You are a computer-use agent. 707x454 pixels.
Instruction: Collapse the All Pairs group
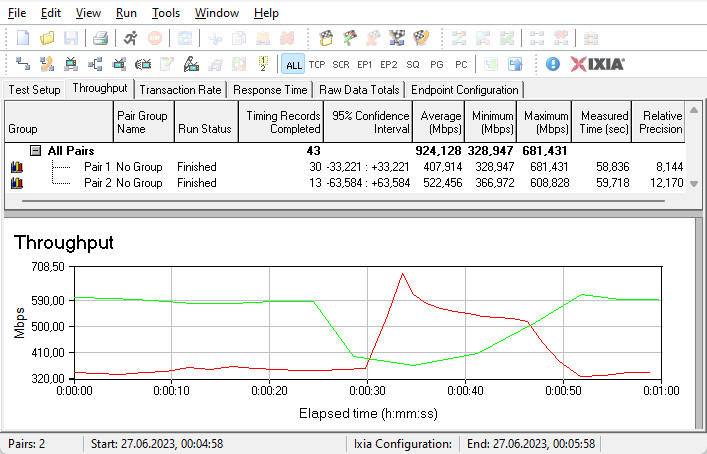pos(35,151)
